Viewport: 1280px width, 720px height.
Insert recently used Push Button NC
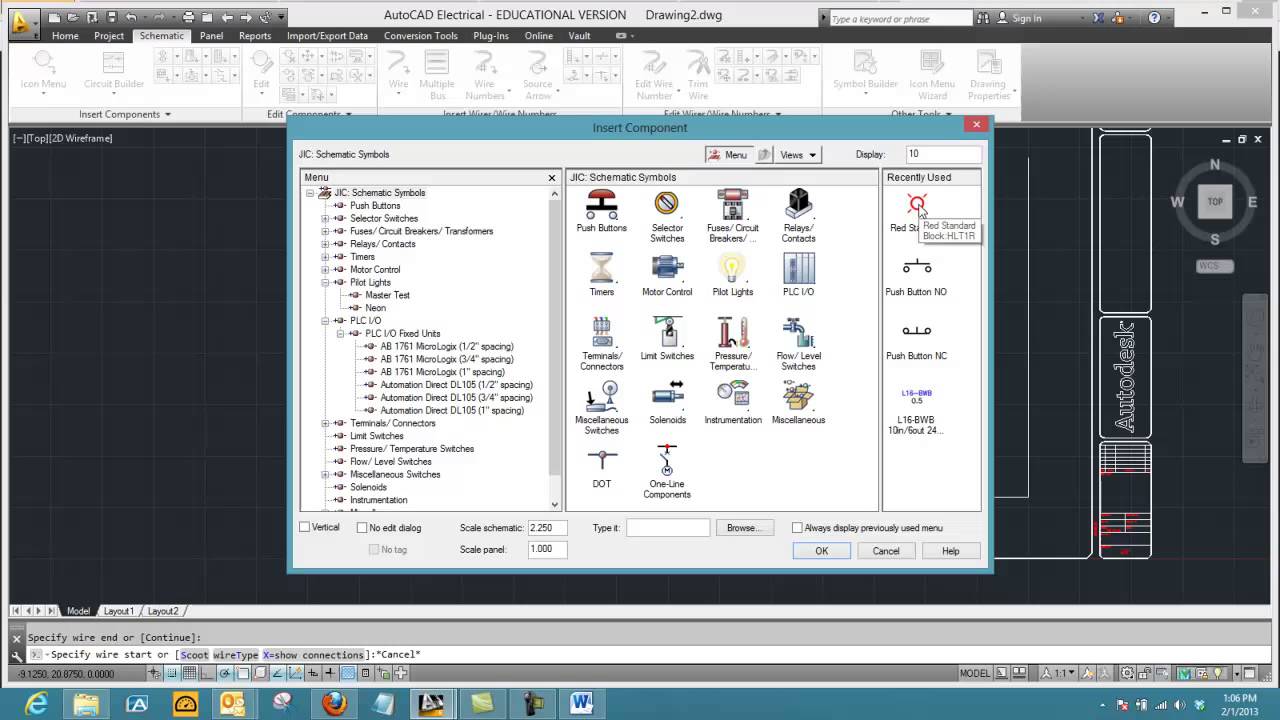tap(917, 332)
